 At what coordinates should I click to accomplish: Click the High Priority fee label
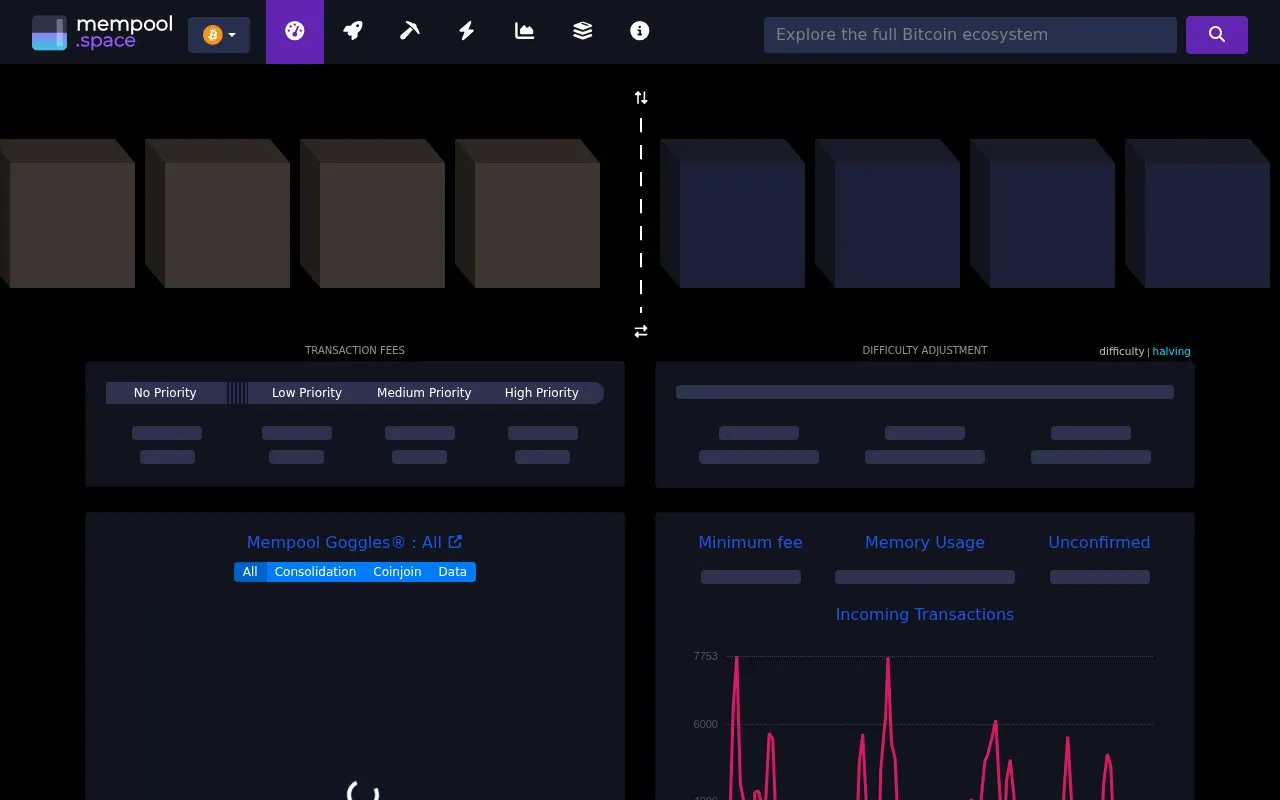click(x=542, y=393)
